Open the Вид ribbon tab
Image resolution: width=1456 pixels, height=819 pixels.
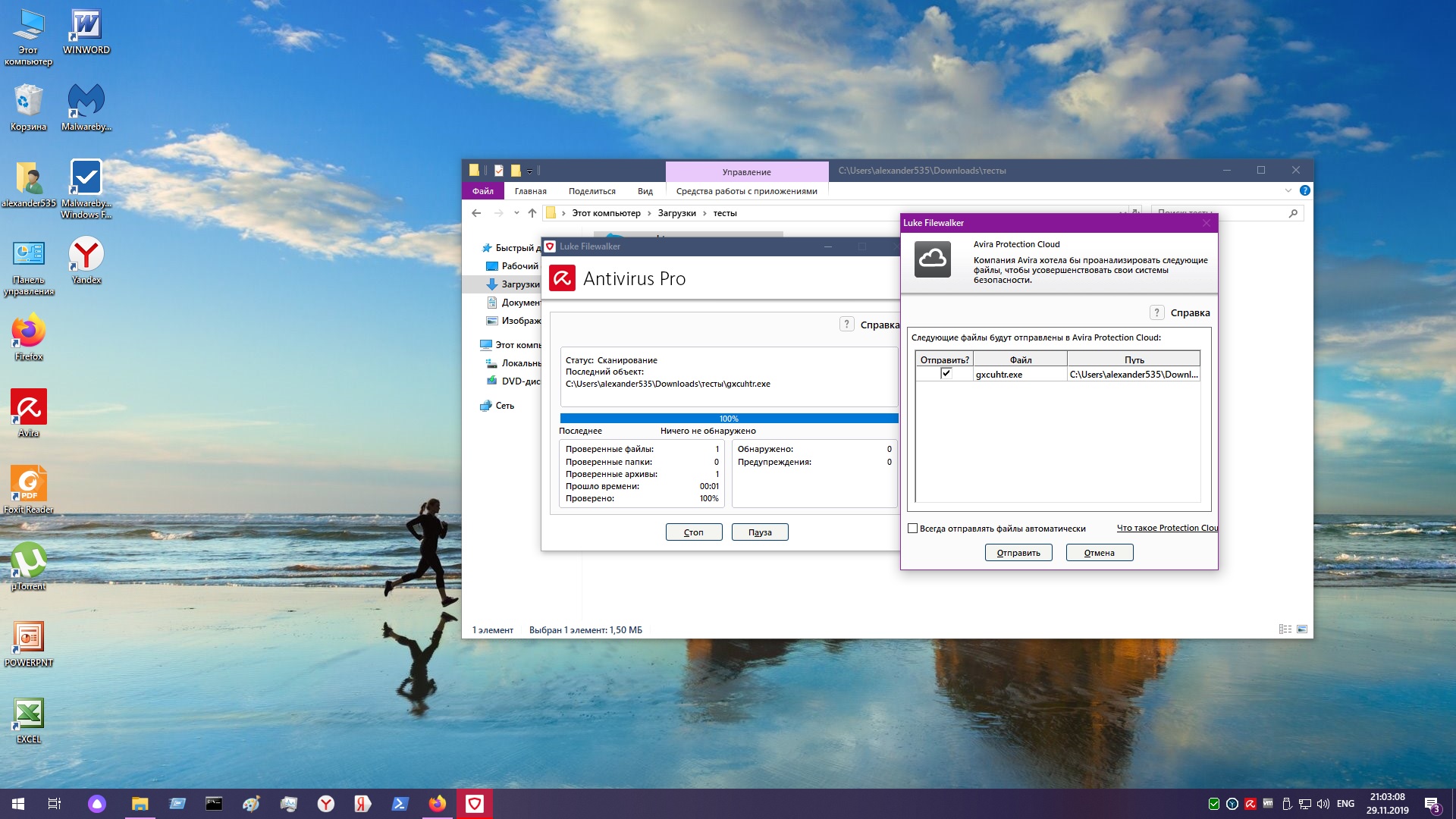(645, 191)
